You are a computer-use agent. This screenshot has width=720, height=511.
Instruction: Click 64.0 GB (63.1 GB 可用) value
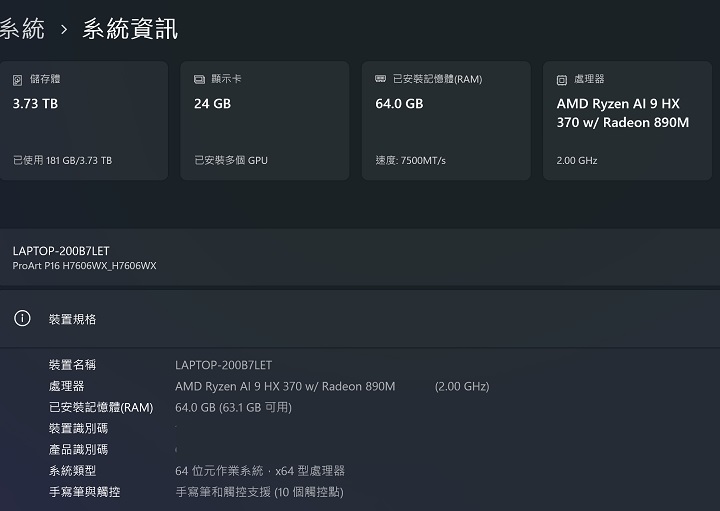click(x=233, y=407)
